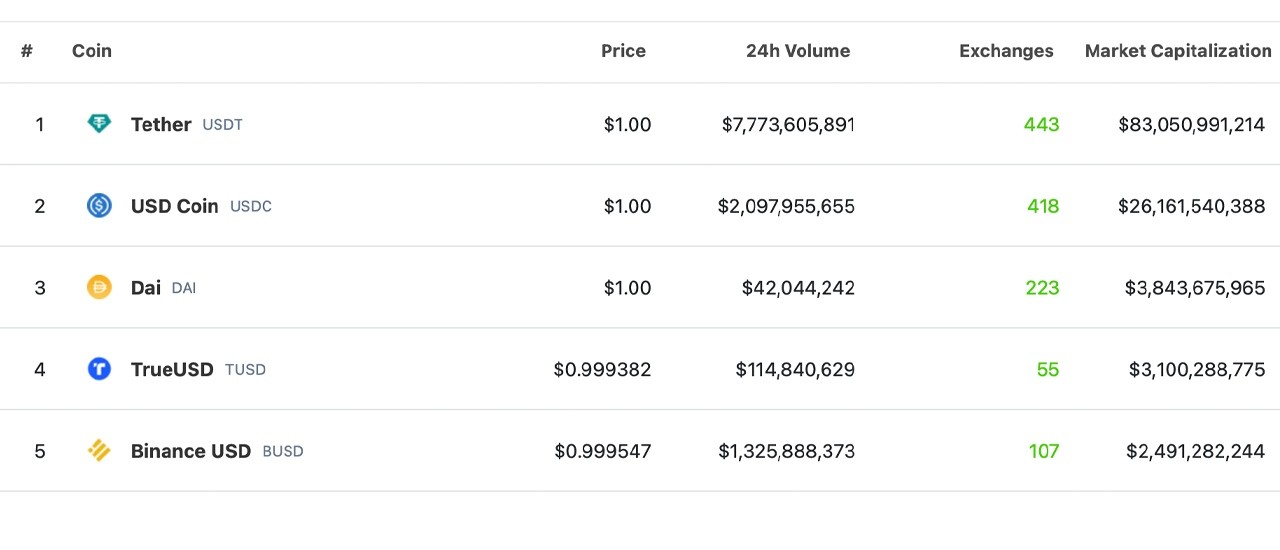View Binance USD's 107 exchanges count

pos(1044,451)
